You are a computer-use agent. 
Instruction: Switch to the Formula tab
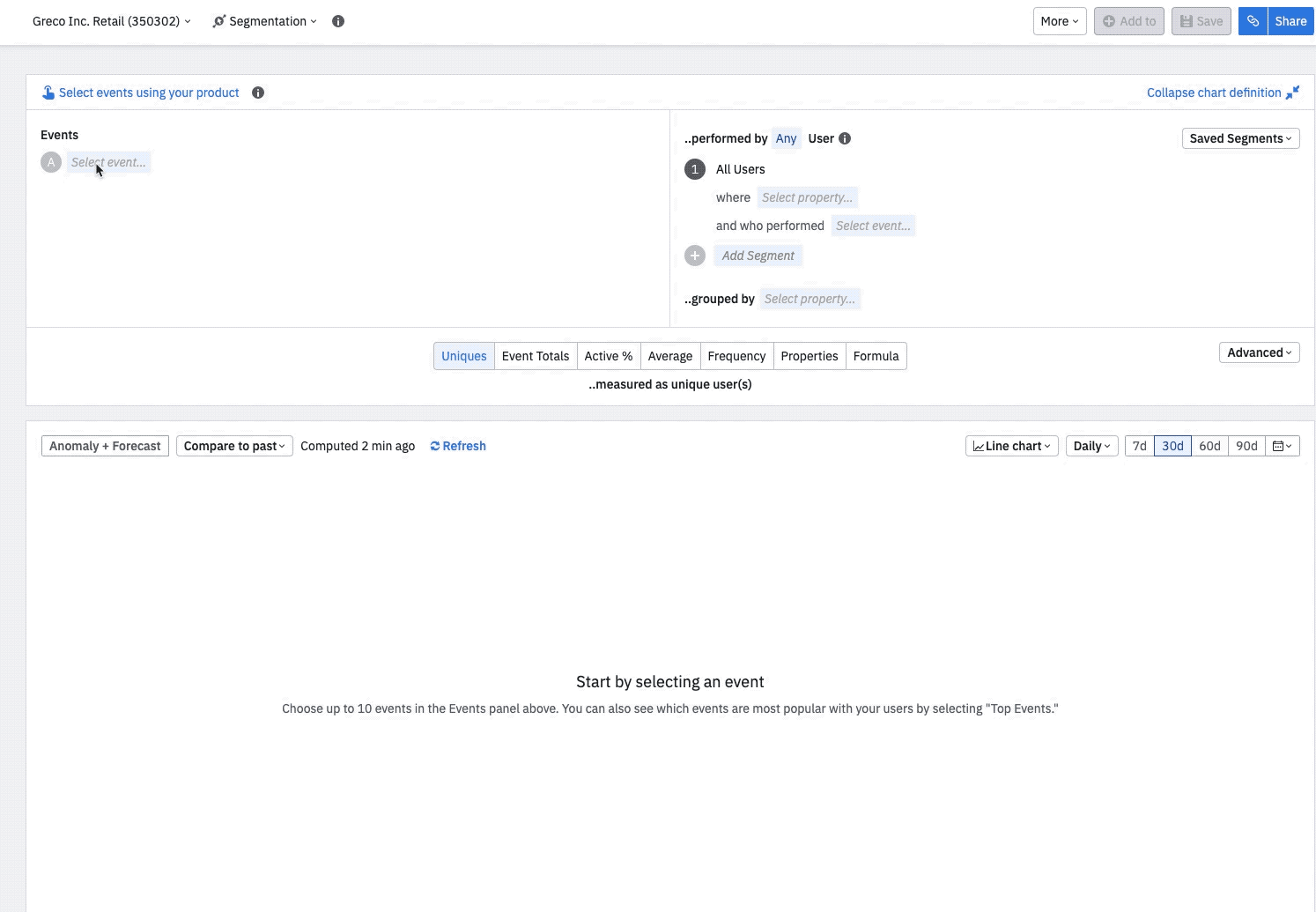tap(876, 356)
